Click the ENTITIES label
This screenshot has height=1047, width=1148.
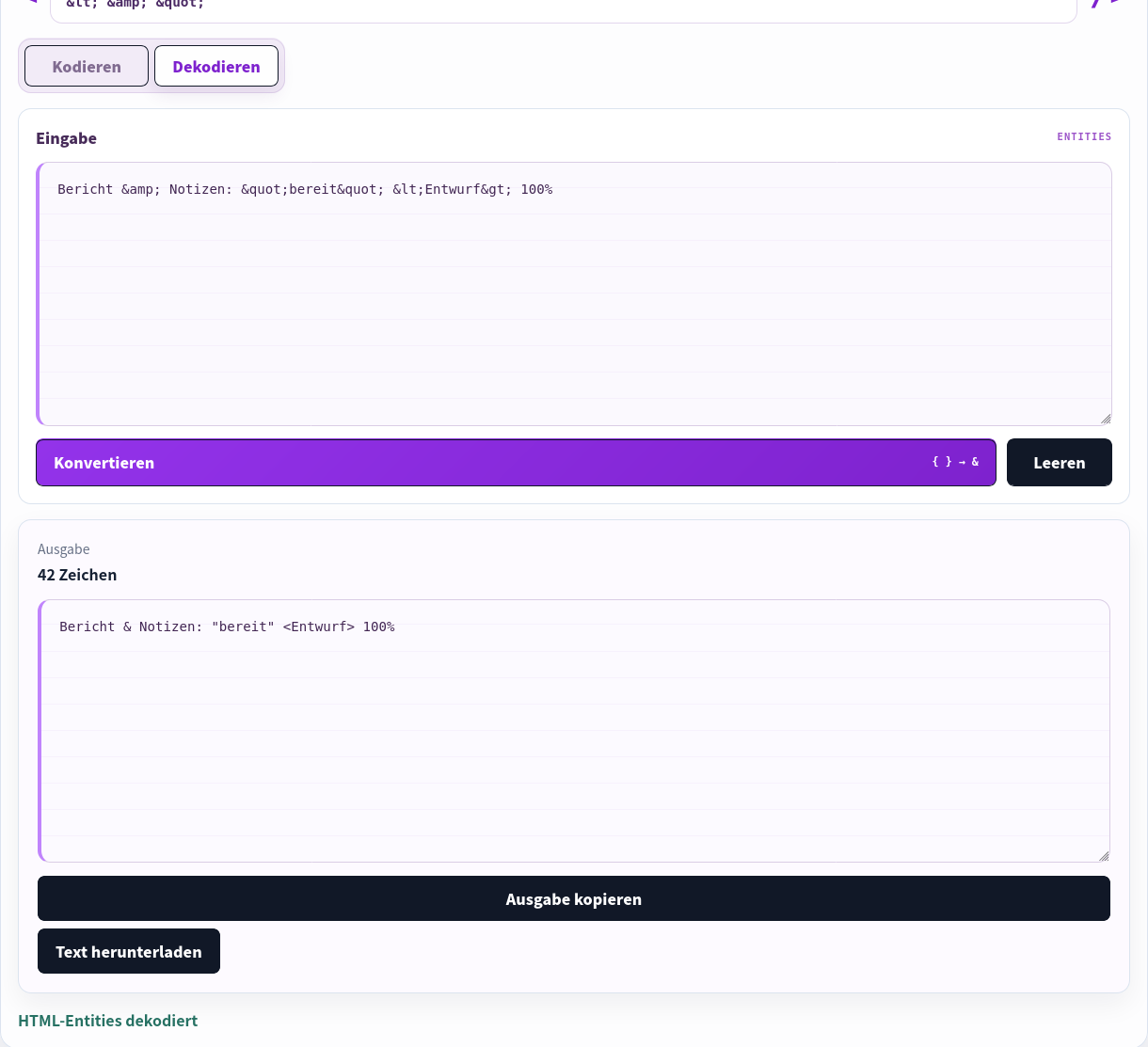[x=1084, y=136]
